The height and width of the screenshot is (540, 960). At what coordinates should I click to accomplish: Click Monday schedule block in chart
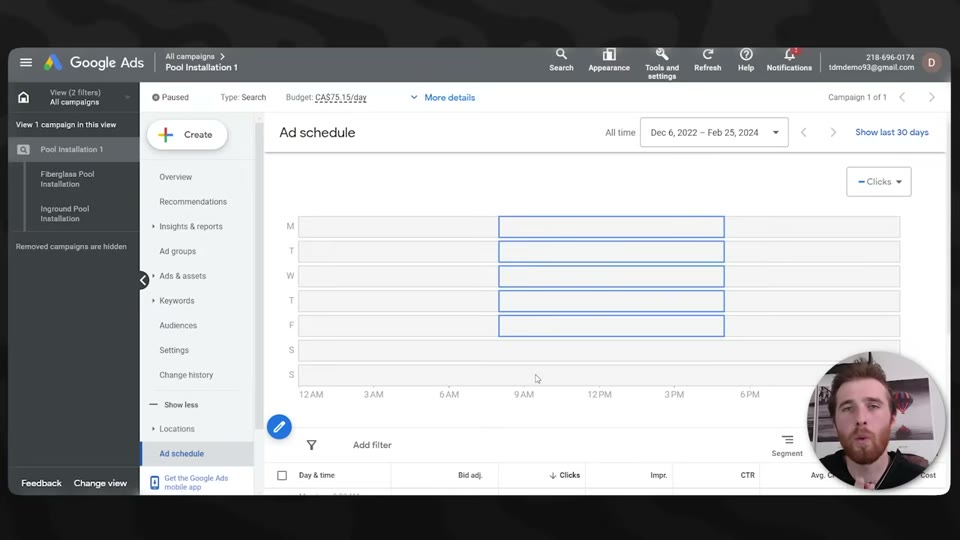click(x=611, y=227)
